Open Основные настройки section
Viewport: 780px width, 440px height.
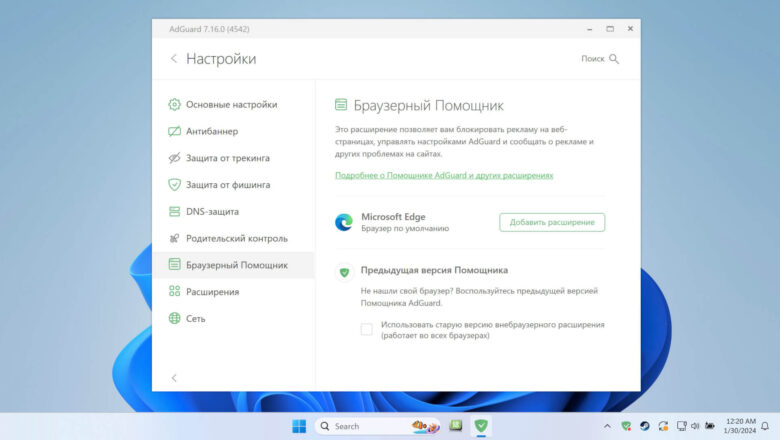(x=231, y=104)
